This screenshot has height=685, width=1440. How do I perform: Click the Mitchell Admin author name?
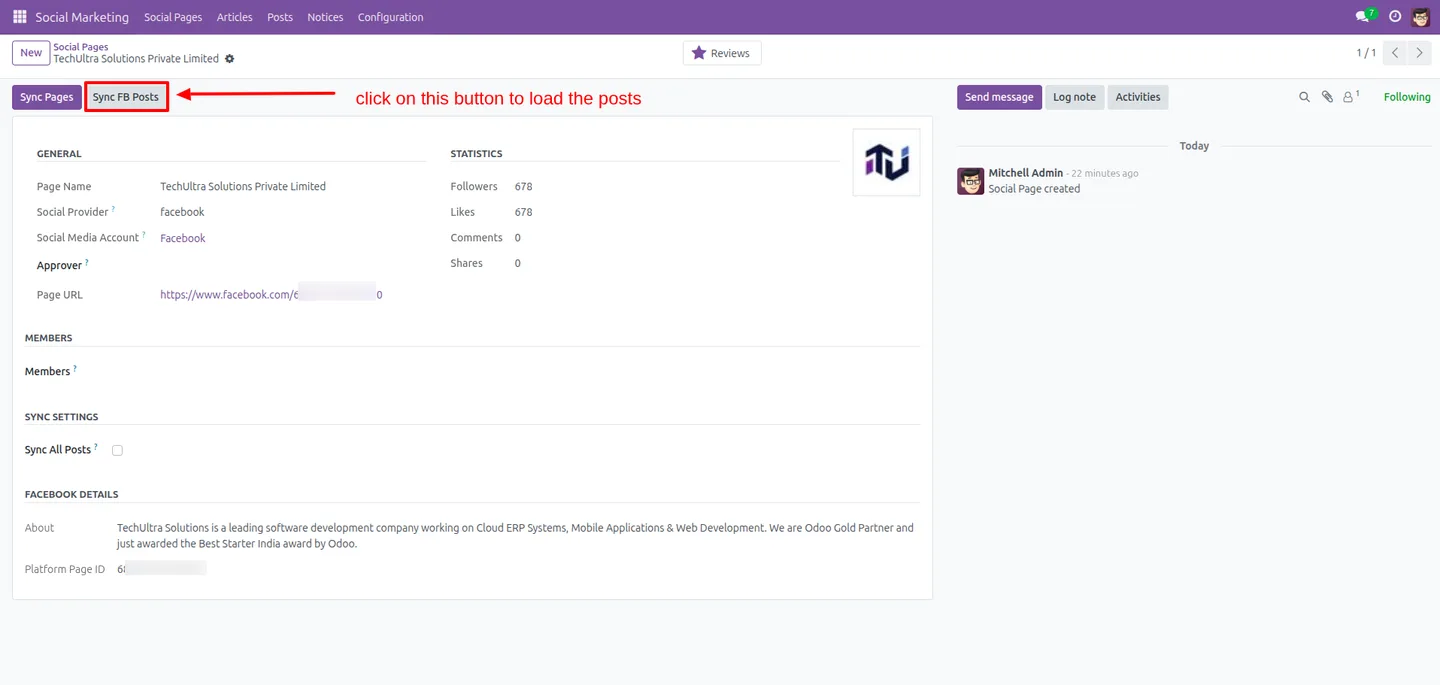point(1026,173)
